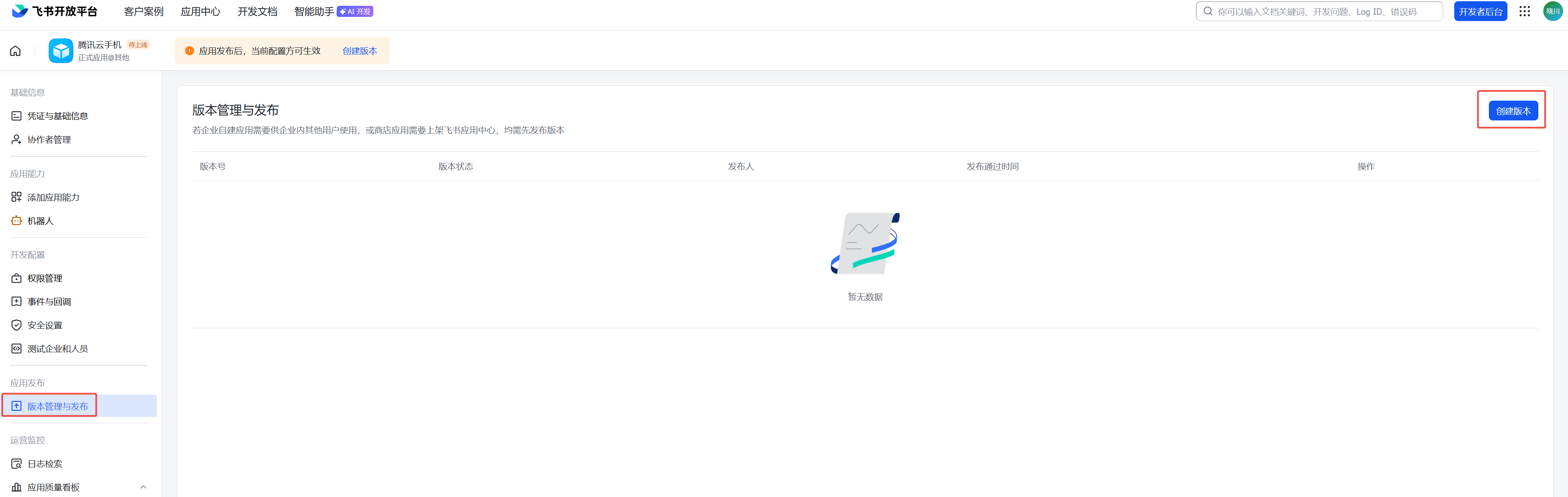This screenshot has width=1568, height=497.
Task: Open 客户案例 top menu
Action: [x=144, y=12]
